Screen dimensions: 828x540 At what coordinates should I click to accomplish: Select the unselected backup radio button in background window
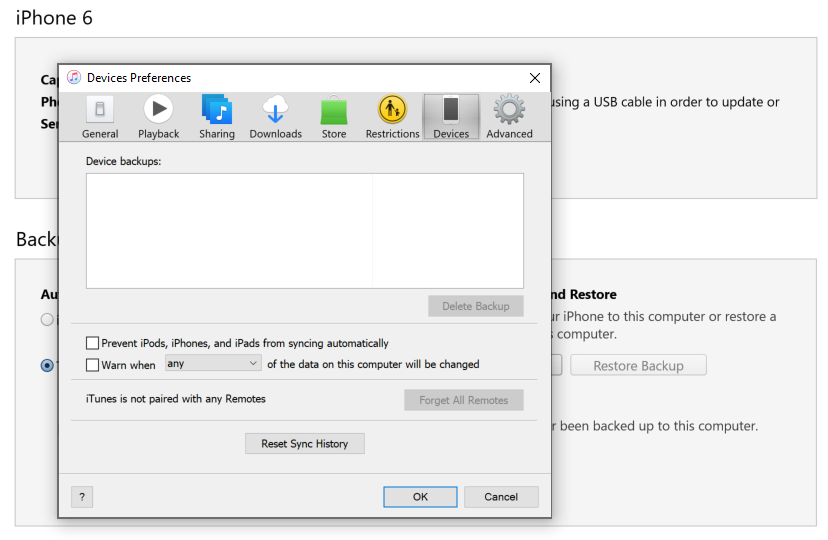tap(47, 319)
